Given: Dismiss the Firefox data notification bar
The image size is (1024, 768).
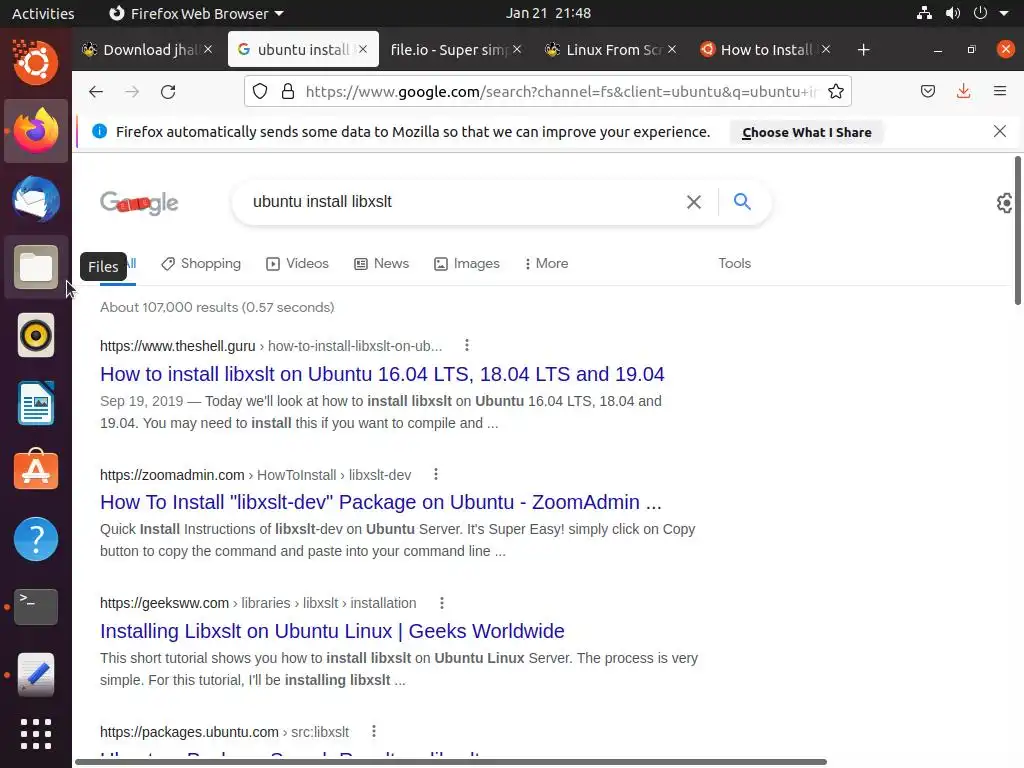Looking at the screenshot, I should pos(999,131).
